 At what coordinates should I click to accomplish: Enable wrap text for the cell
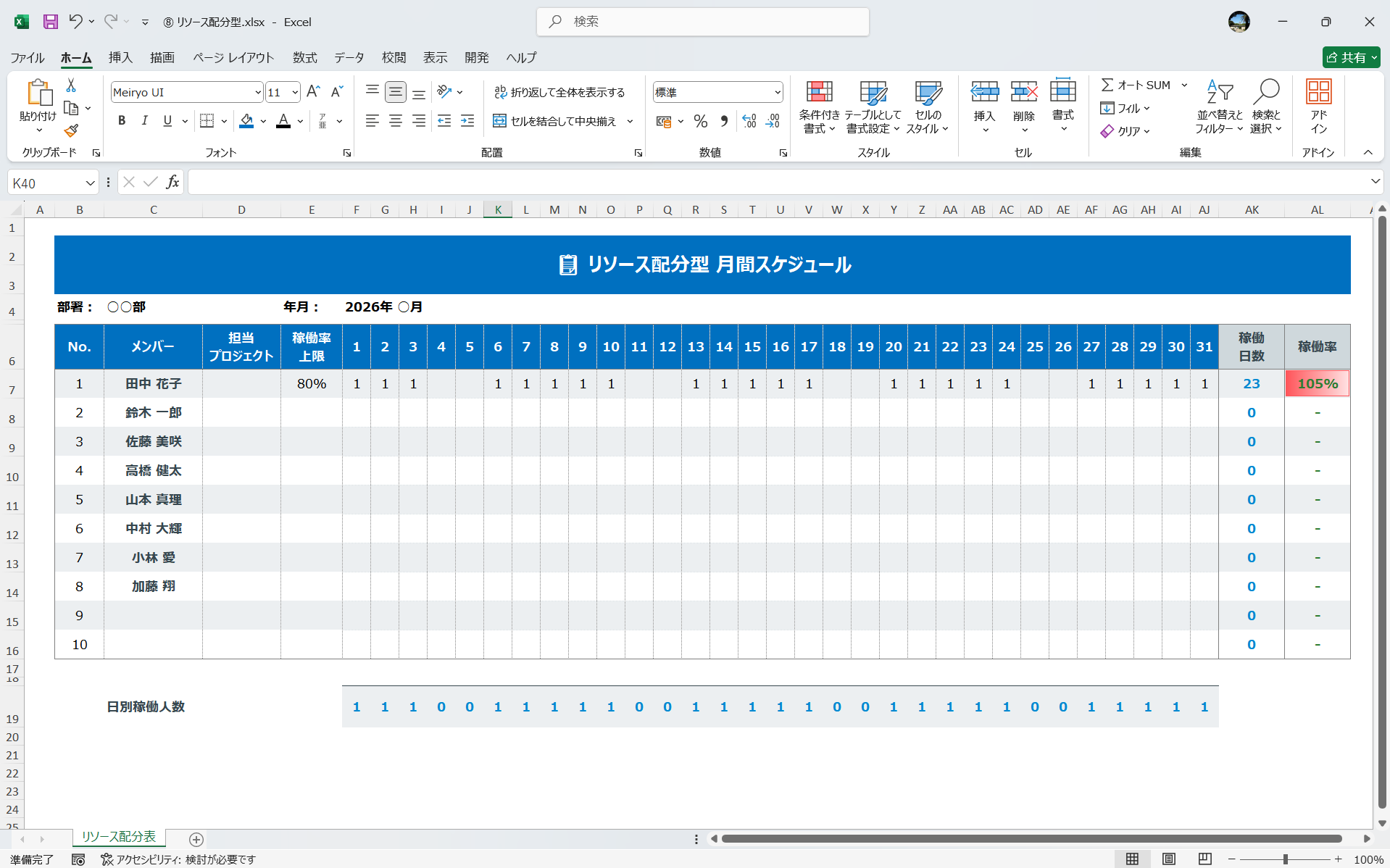pyautogui.click(x=560, y=92)
